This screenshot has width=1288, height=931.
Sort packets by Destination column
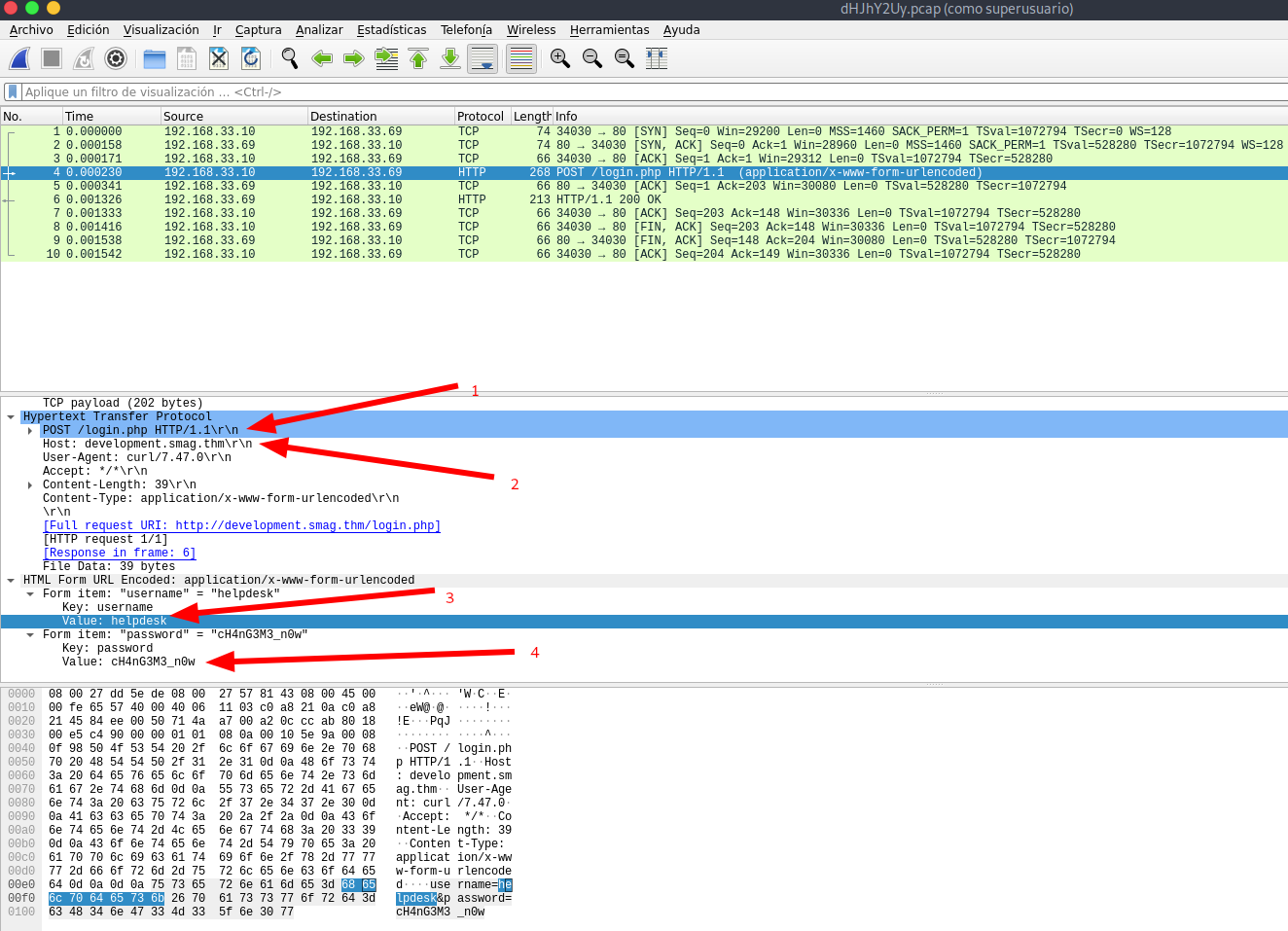click(x=380, y=116)
